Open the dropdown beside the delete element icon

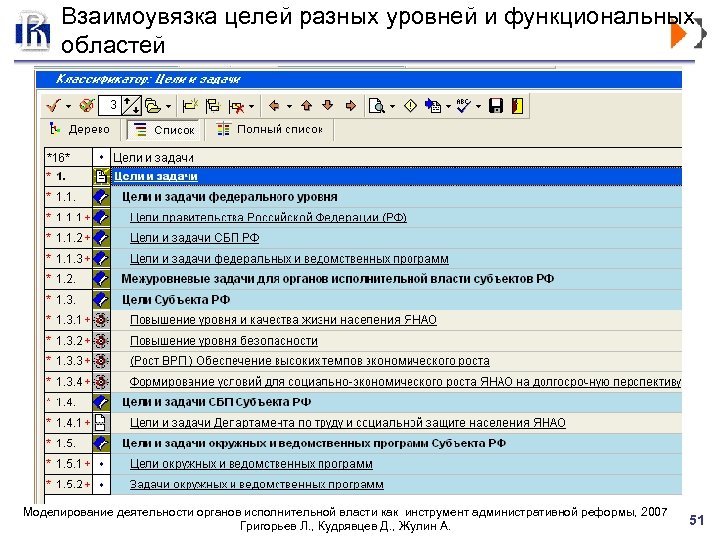pyautogui.click(x=251, y=106)
